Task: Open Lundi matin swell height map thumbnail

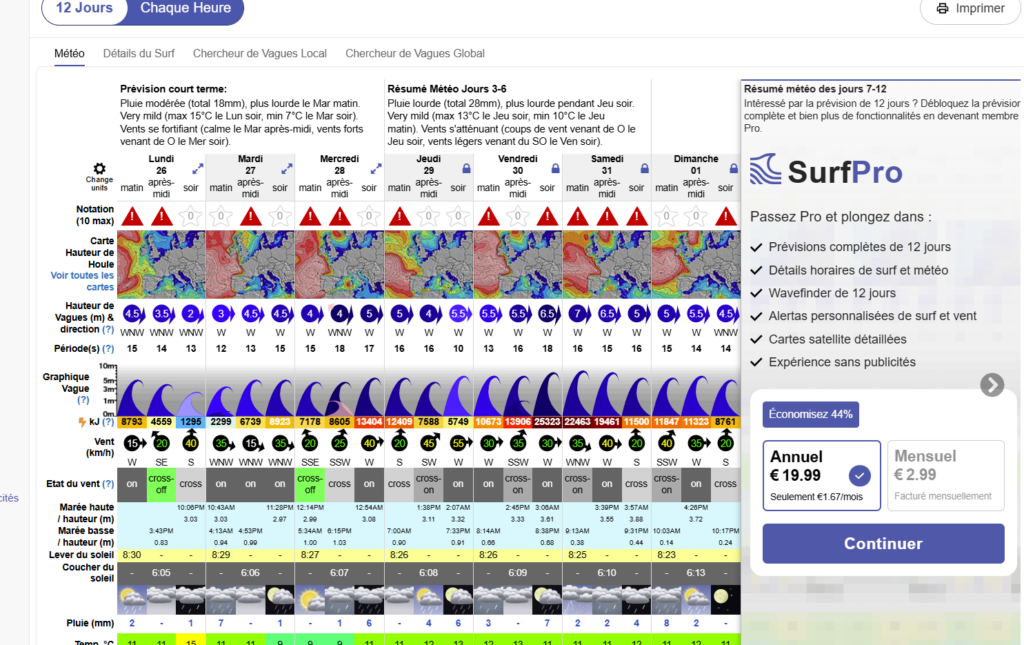Action: coord(132,264)
